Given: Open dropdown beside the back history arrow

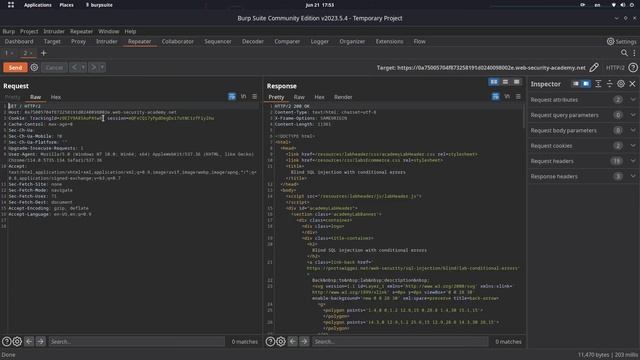Looking at the screenshot, I should (x=83, y=67).
